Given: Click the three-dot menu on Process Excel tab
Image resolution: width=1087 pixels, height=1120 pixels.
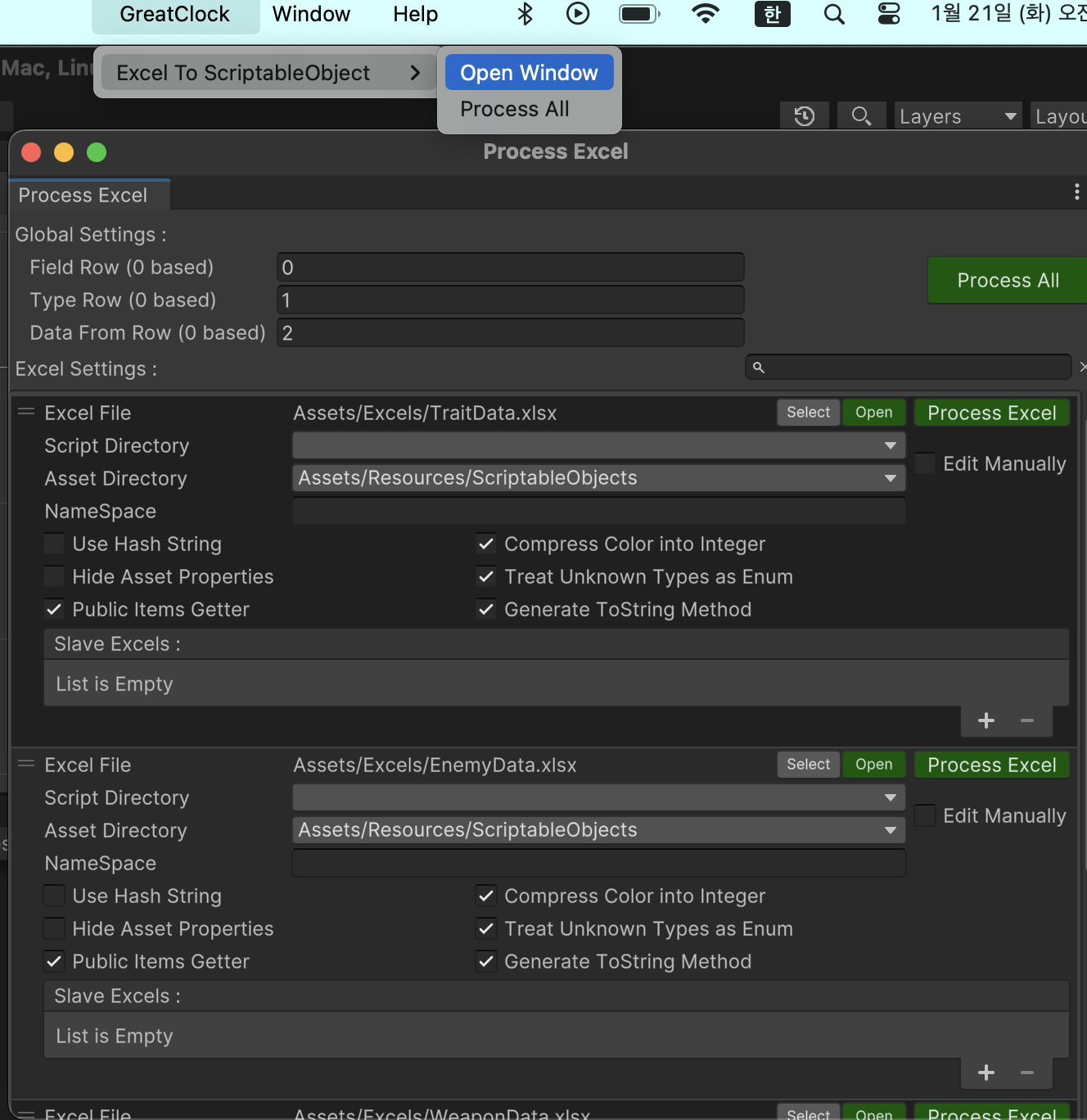Looking at the screenshot, I should (1076, 192).
